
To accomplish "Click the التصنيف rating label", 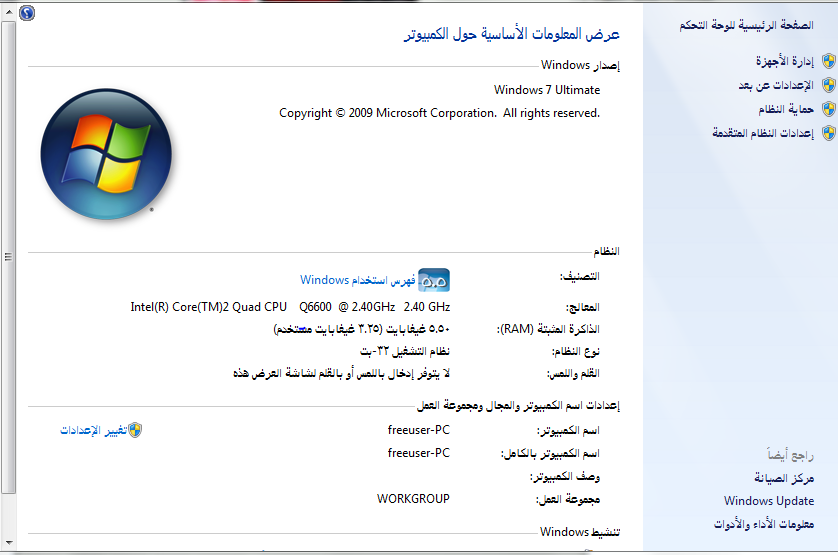I will [x=579, y=276].
